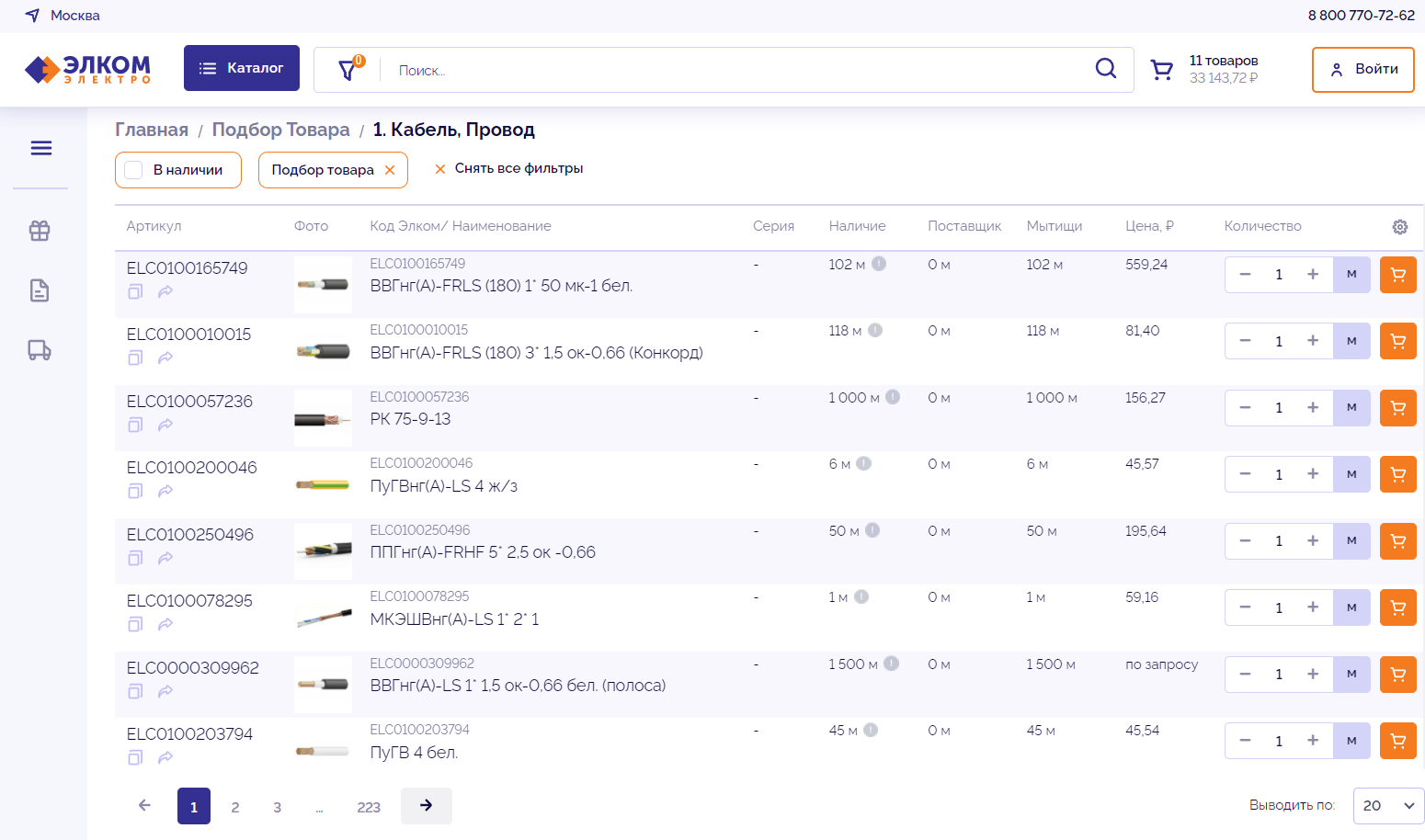Add ВВГнг(А)-FRLS 1*50 to cart

1398,275
